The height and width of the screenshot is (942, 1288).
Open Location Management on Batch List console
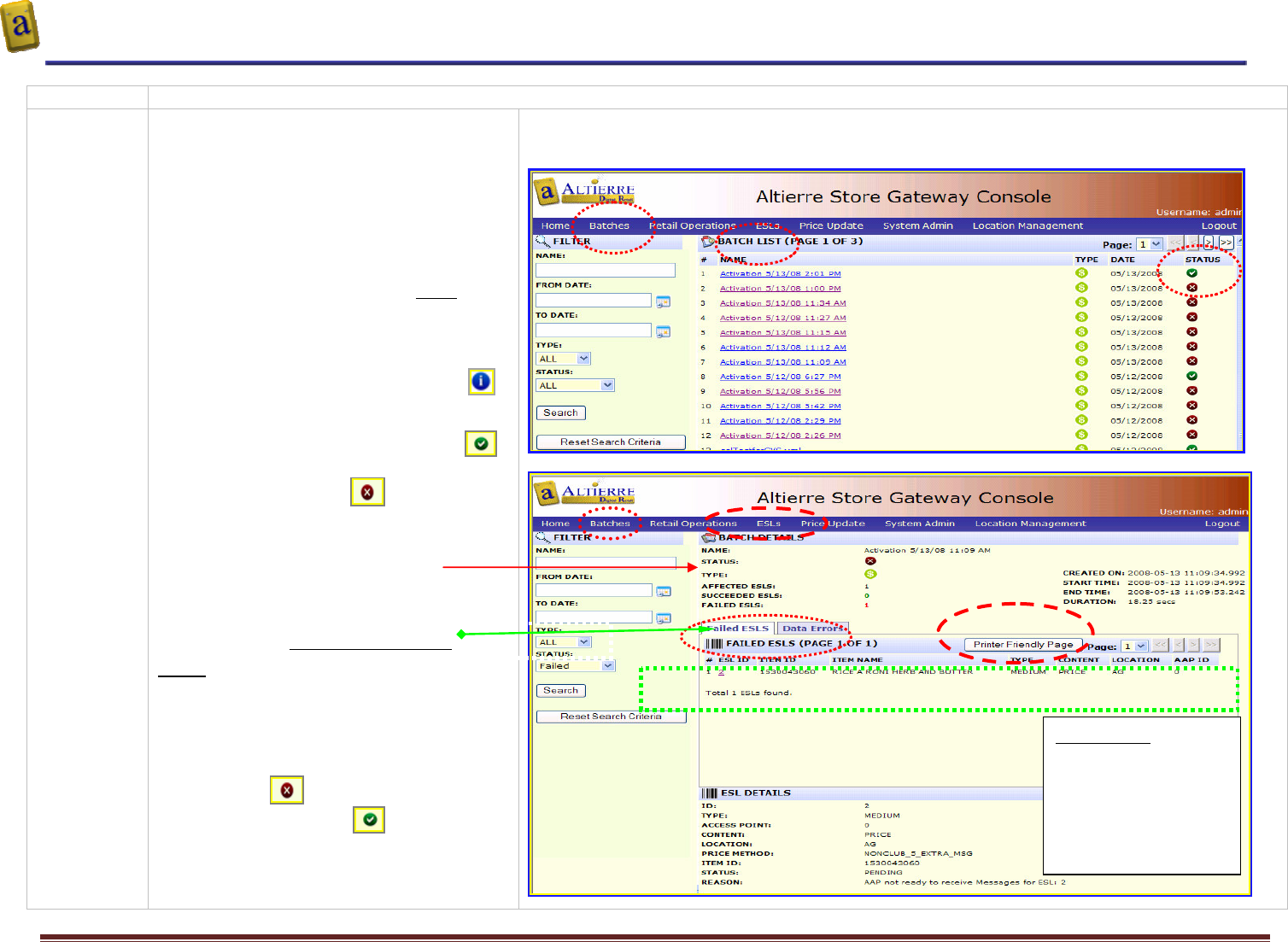[x=1027, y=226]
